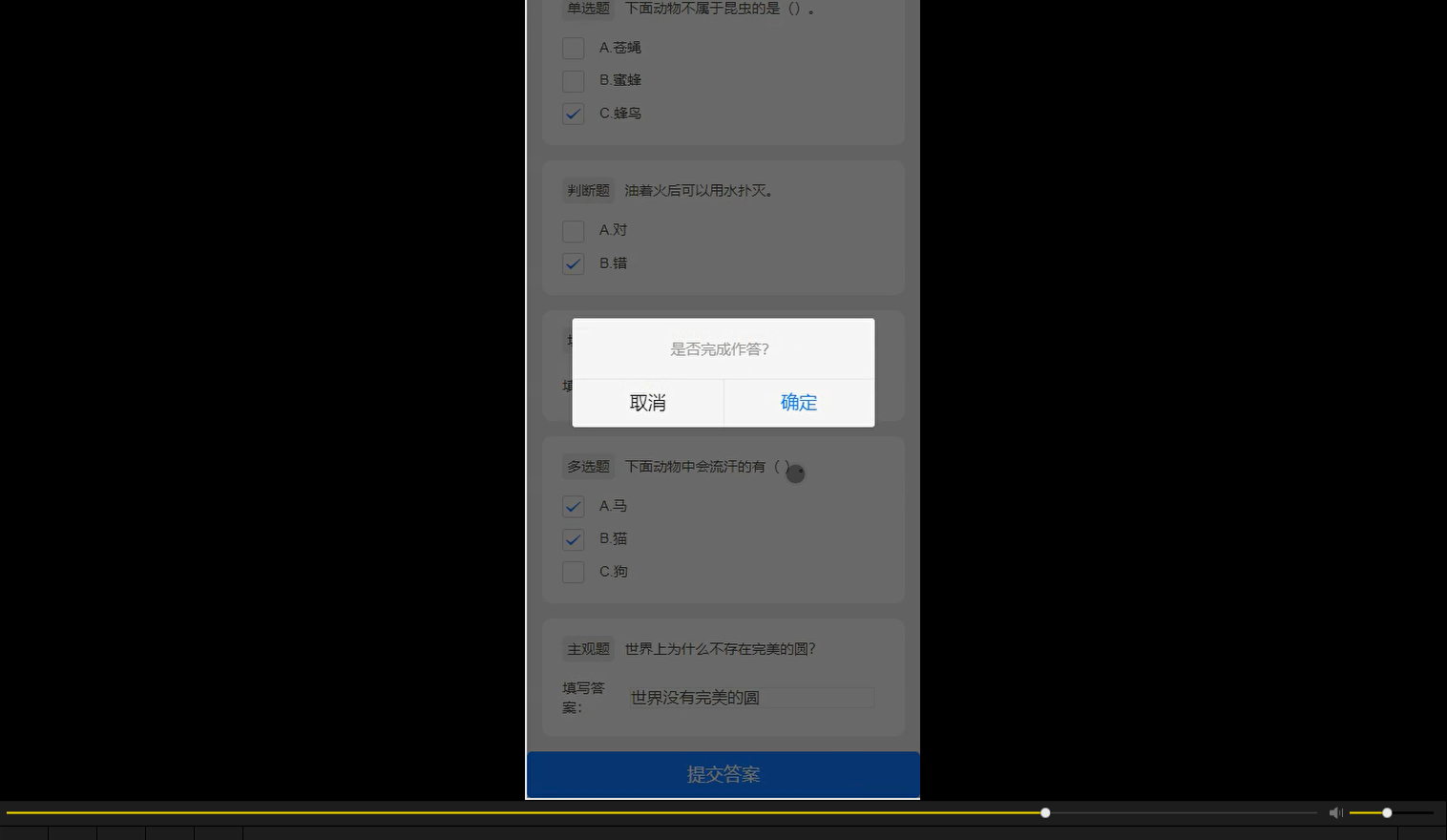
Task: Click 取消 to cancel the dialog
Action: (647, 403)
